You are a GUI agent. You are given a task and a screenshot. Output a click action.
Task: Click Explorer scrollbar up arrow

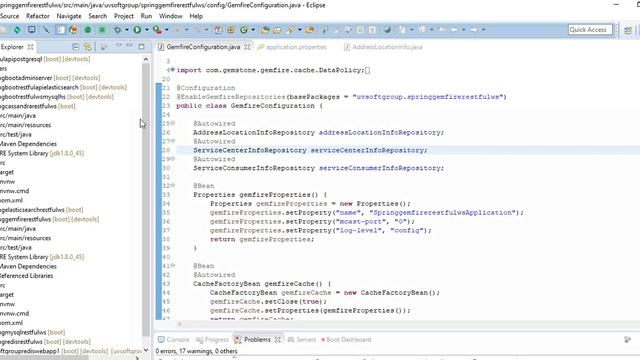tap(146, 59)
